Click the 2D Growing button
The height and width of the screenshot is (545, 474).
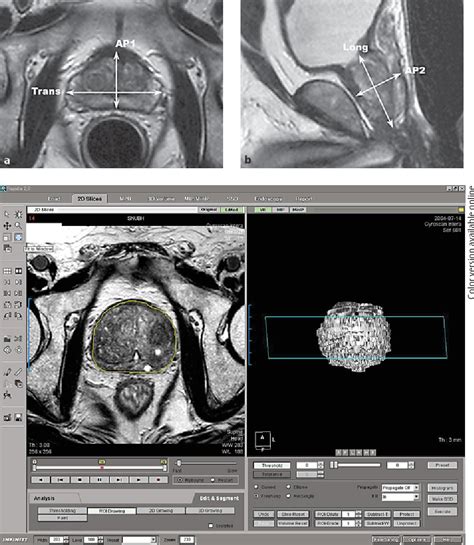pyautogui.click(x=161, y=511)
